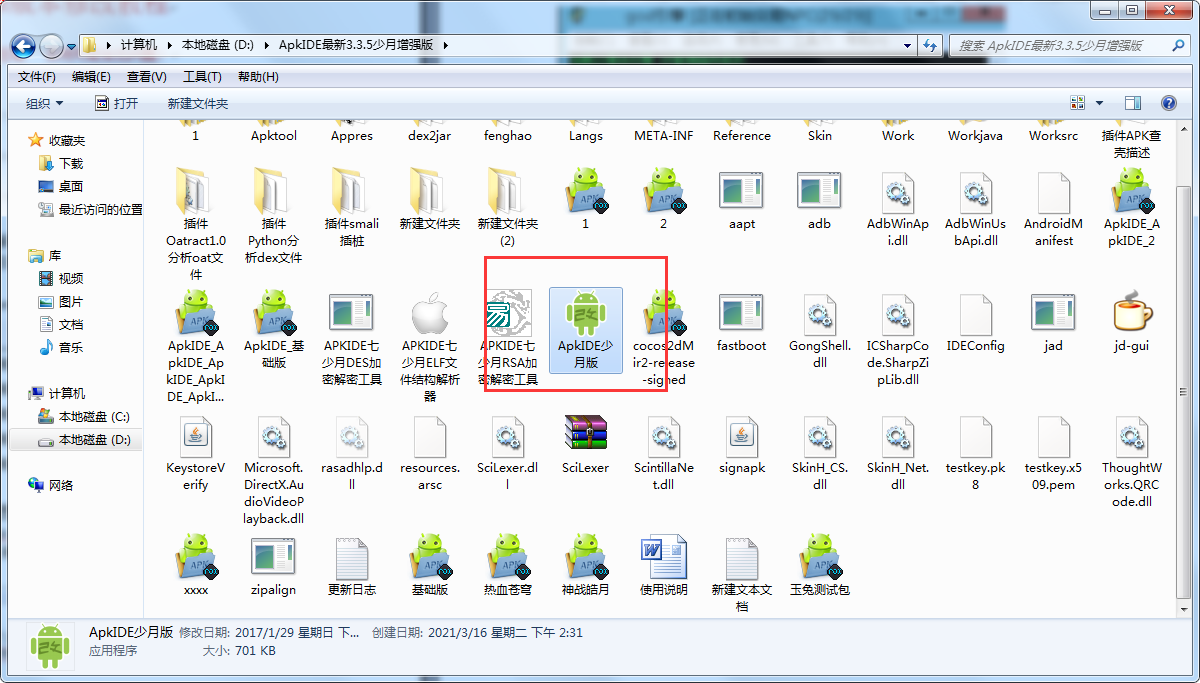
Task: Select the 热血苍穹 apk icon
Action: (x=508, y=558)
